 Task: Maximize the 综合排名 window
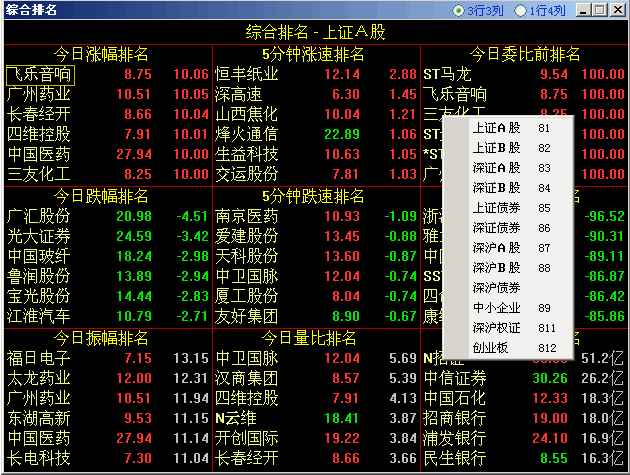tap(600, 10)
